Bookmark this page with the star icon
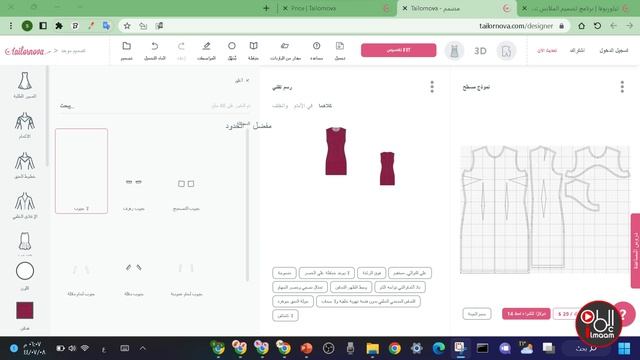Screen dimensions: 640x360 coord(127,26)
